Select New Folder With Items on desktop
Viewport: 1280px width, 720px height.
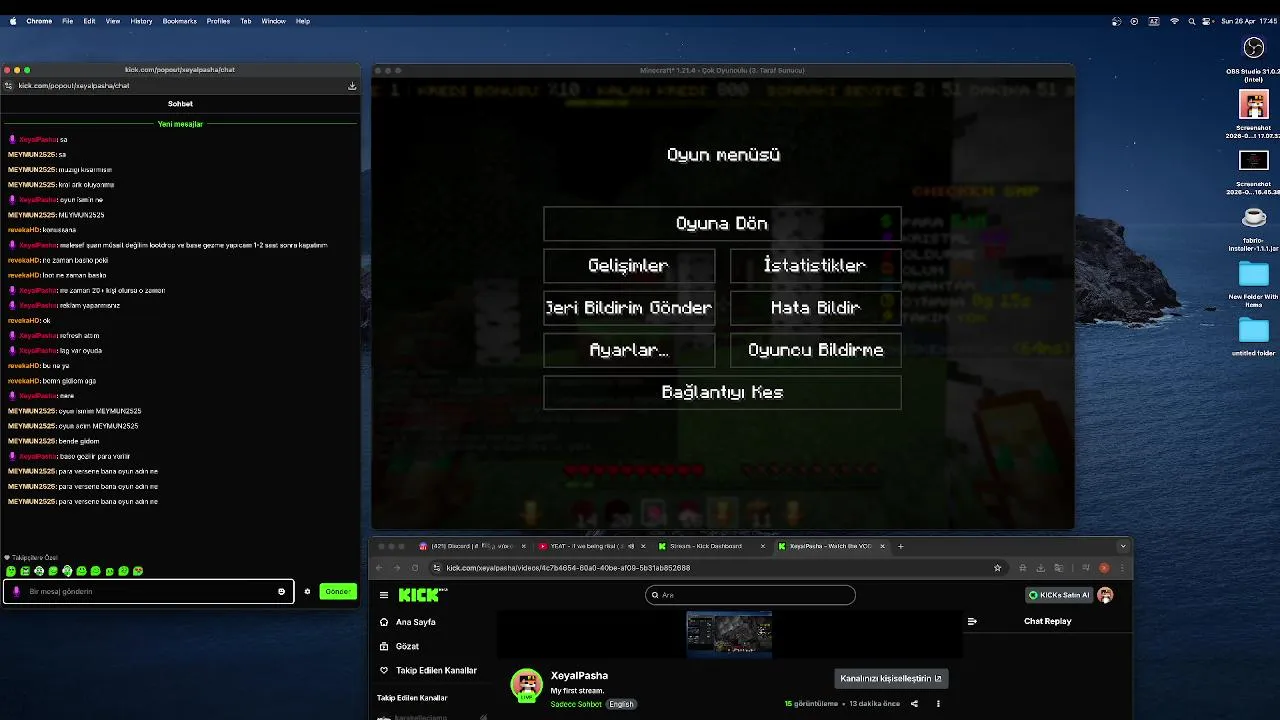1253,274
